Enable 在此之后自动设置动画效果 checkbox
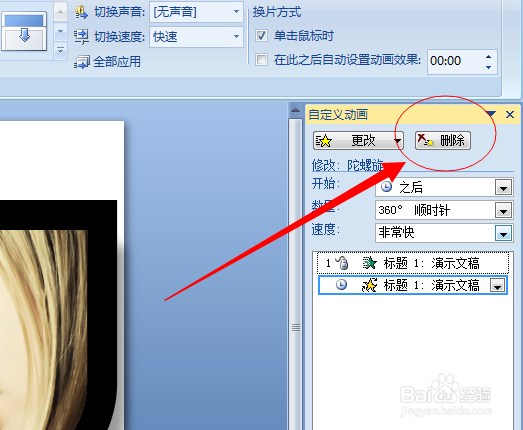 tap(261, 60)
